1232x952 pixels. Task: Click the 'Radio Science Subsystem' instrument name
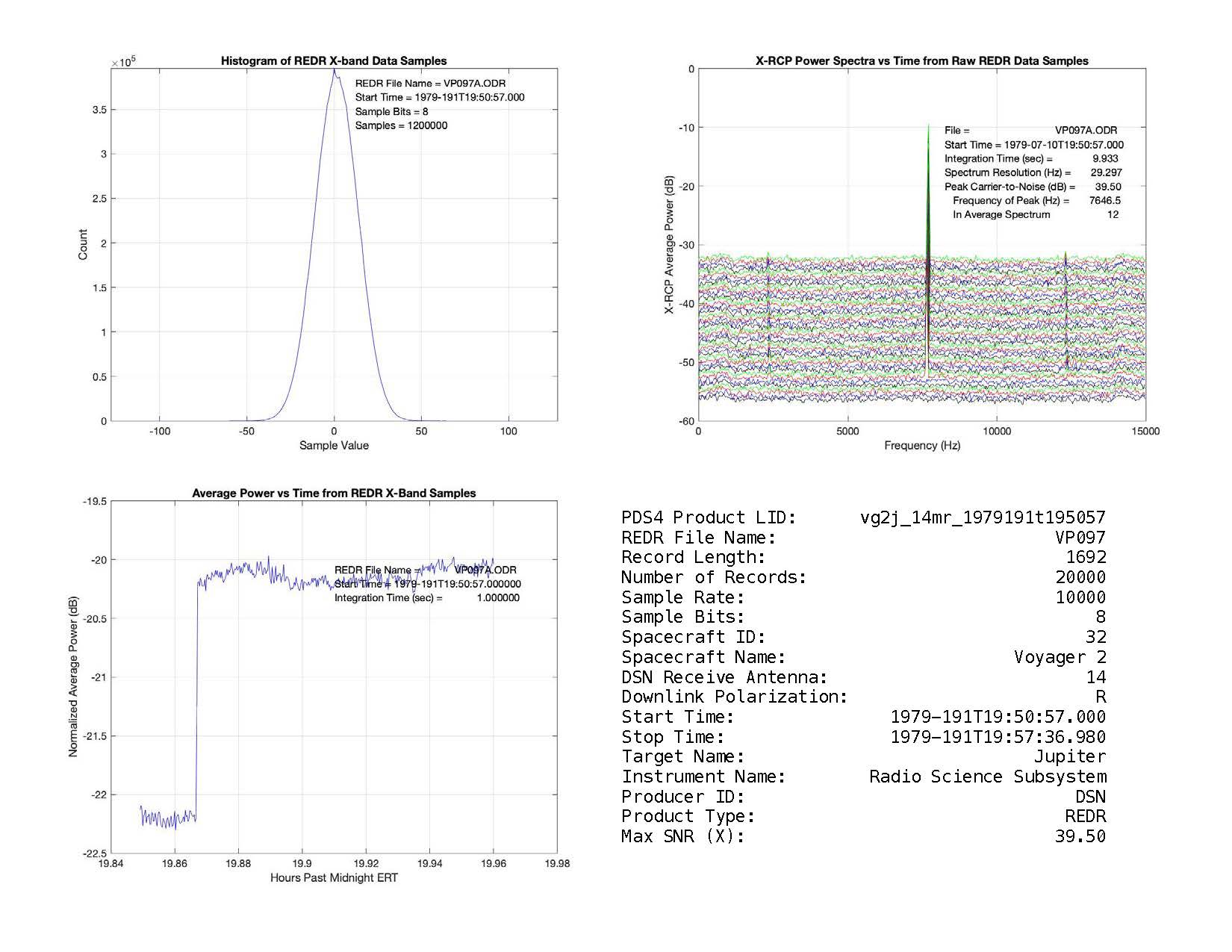(x=987, y=777)
